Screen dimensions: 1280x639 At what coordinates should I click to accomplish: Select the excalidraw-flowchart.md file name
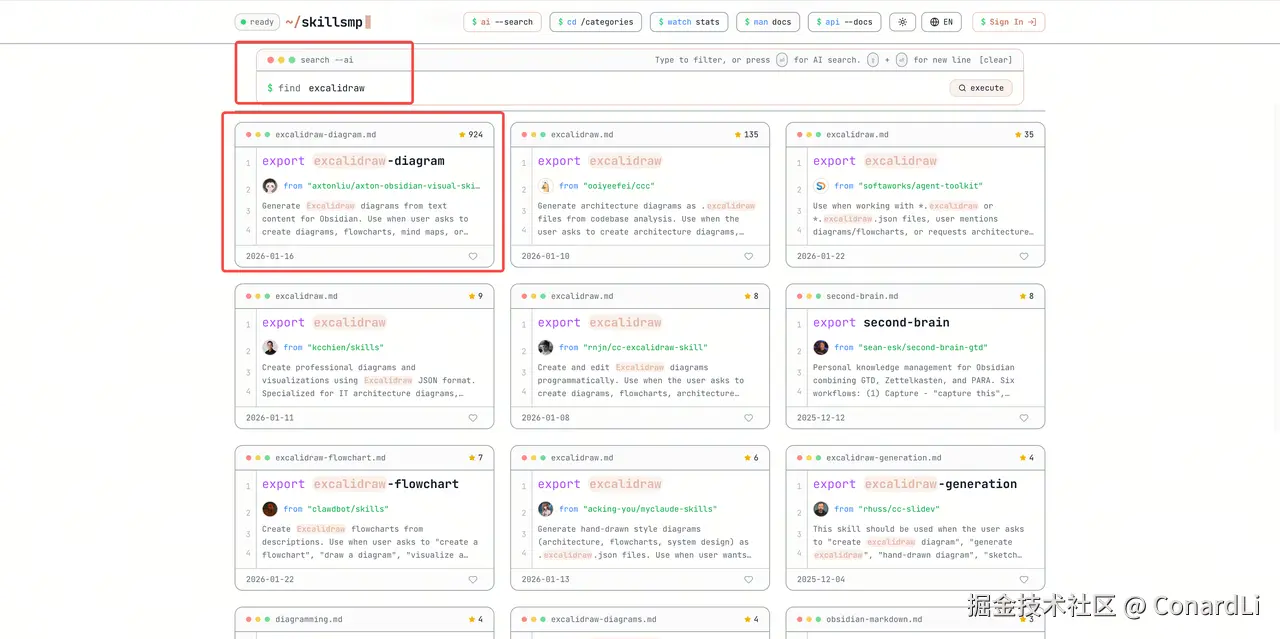[x=330, y=458]
